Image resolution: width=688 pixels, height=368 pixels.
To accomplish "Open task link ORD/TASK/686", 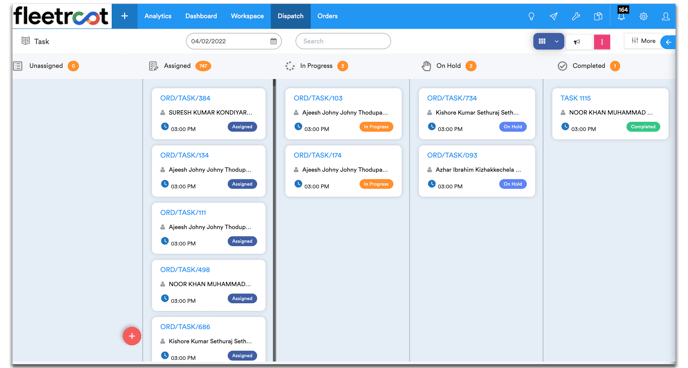I will (185, 327).
